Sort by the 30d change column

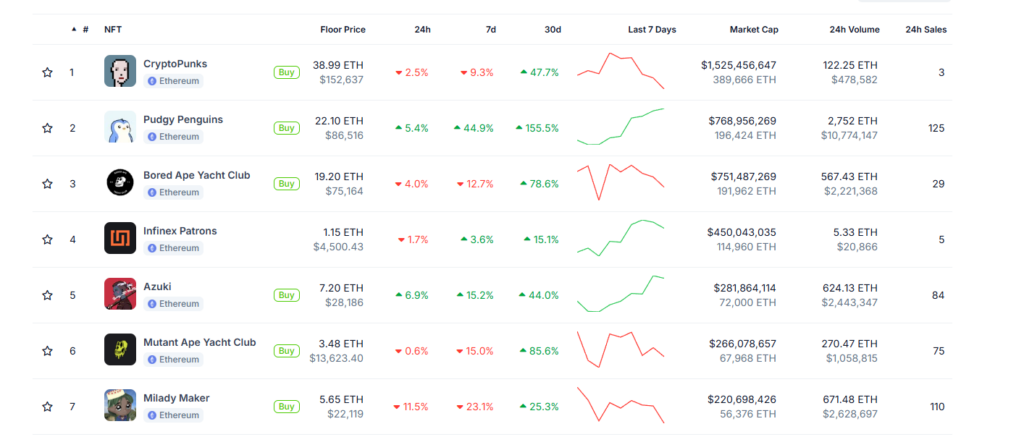(x=553, y=29)
